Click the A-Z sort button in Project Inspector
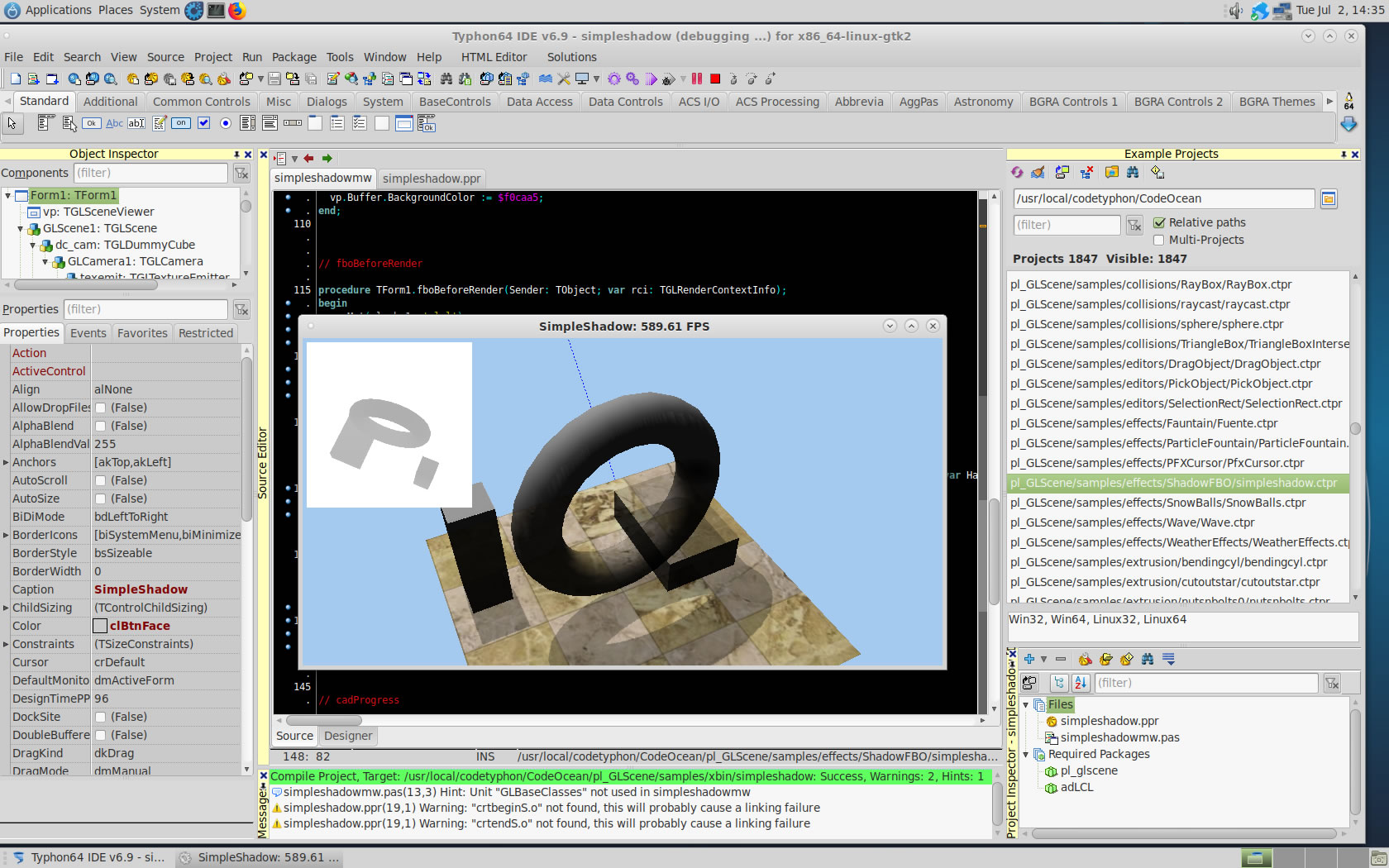Viewport: 1389px width, 868px height. (1081, 683)
